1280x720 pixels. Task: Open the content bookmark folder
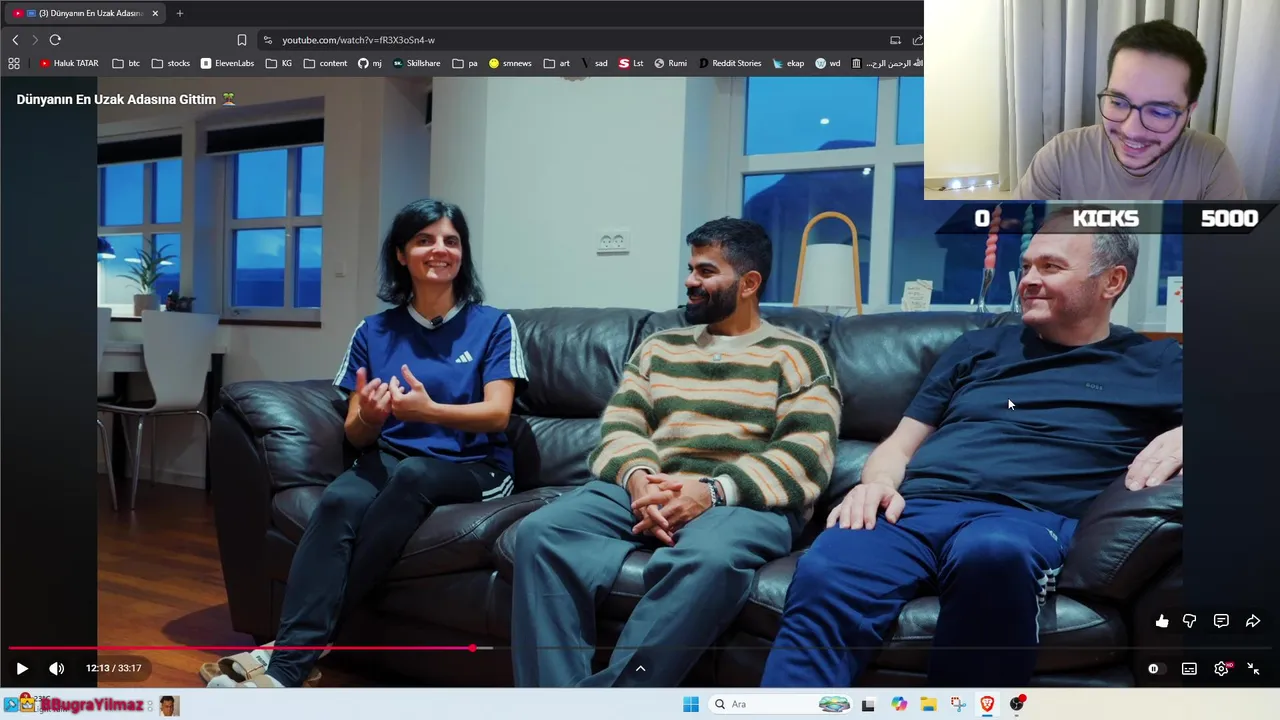click(325, 63)
